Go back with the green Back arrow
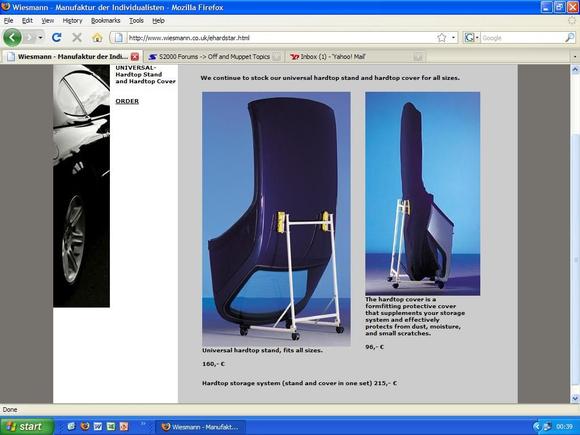This screenshot has height=435, width=580. click(12, 37)
